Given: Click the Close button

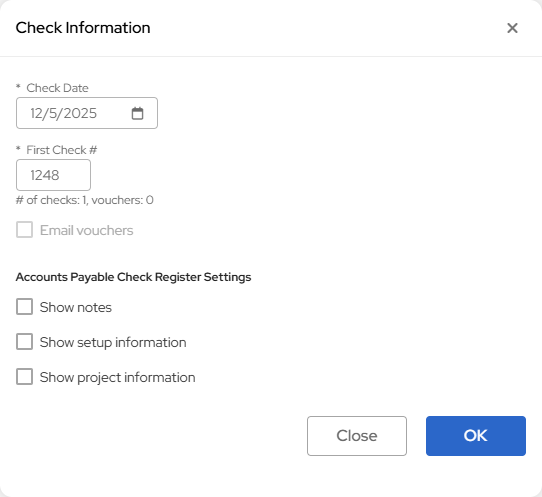Looking at the screenshot, I should click(x=357, y=436).
